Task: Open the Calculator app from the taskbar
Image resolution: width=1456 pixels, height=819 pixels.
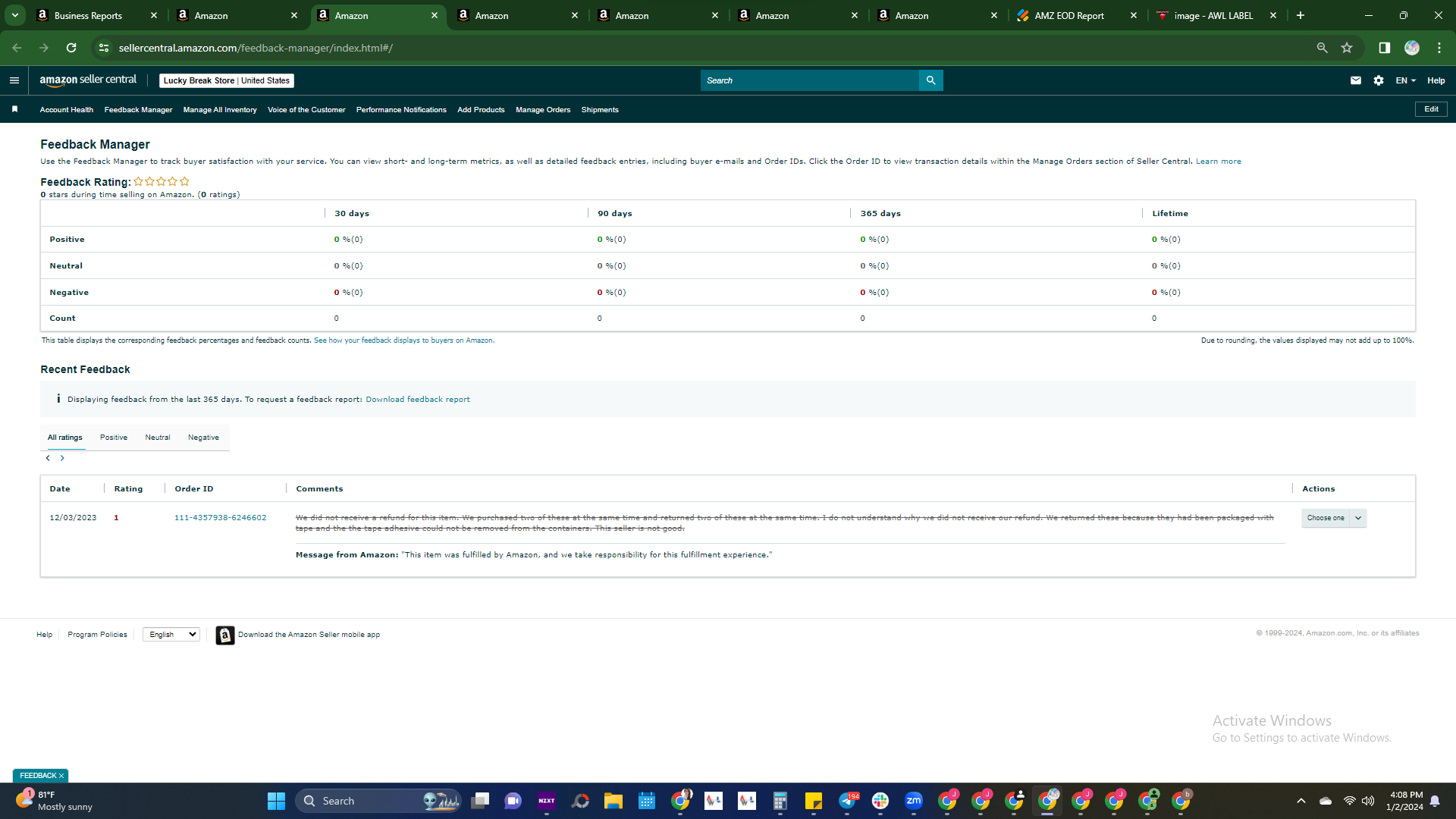Action: tap(780, 801)
